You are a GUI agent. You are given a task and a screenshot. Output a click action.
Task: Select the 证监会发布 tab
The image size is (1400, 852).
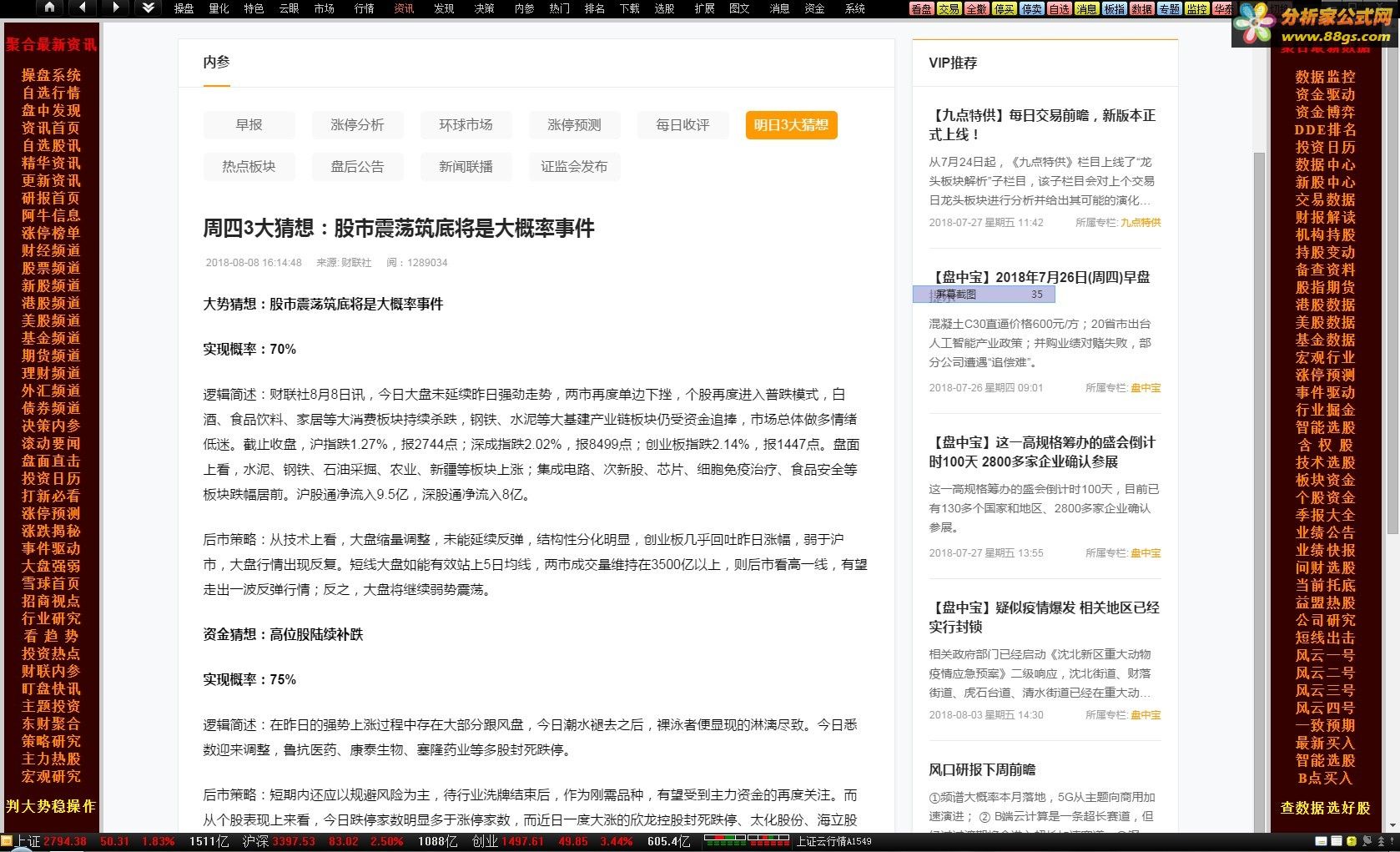point(574,167)
